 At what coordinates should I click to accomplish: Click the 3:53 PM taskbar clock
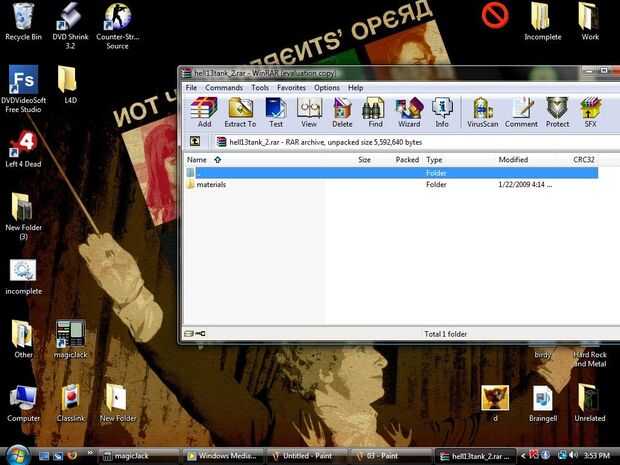[x=596, y=456]
